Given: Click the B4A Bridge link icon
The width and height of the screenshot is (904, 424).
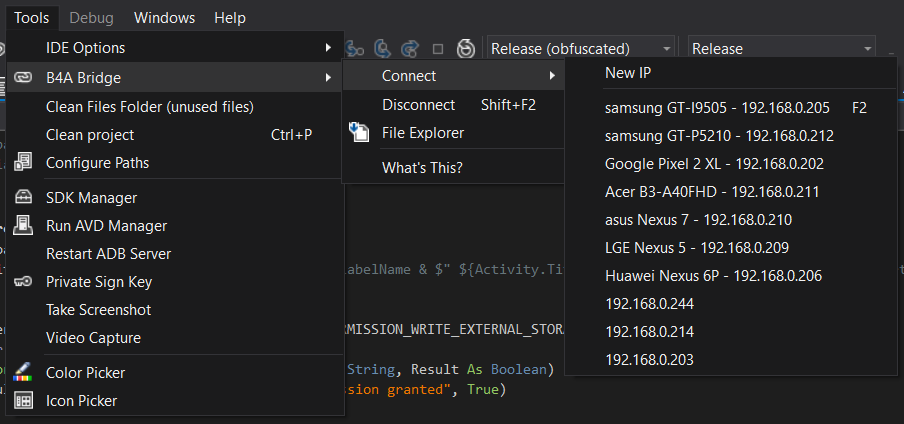Looking at the screenshot, I should point(24,77).
